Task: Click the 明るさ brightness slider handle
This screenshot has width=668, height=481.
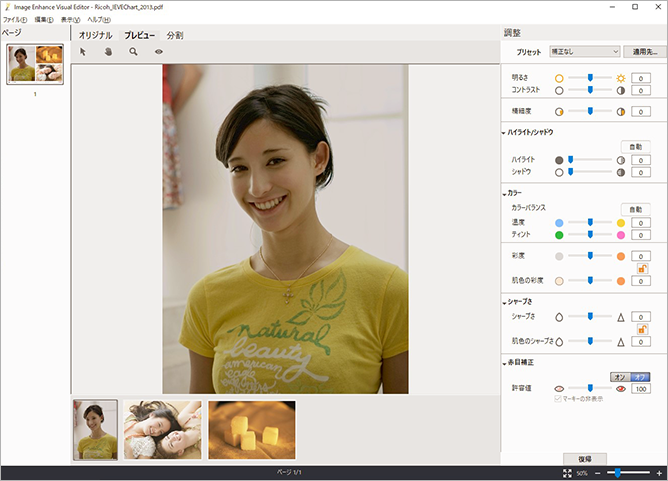Action: click(x=591, y=77)
